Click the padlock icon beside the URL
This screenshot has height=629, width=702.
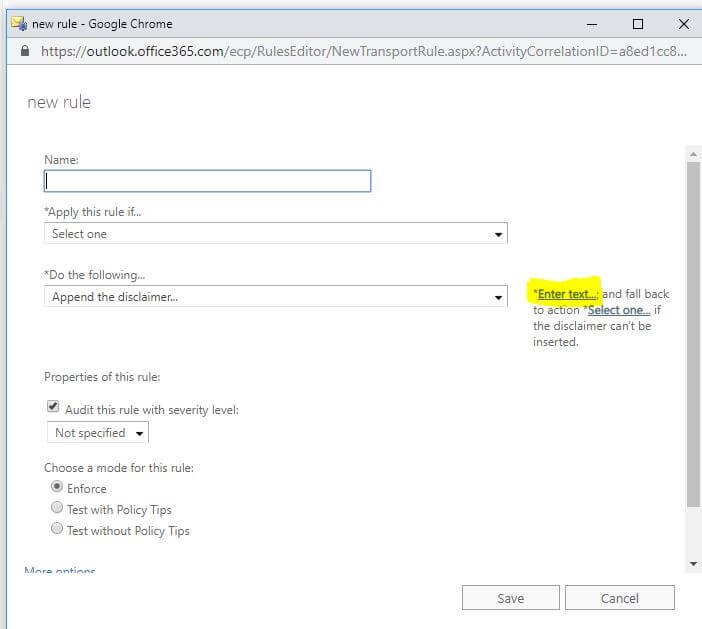click(x=26, y=51)
